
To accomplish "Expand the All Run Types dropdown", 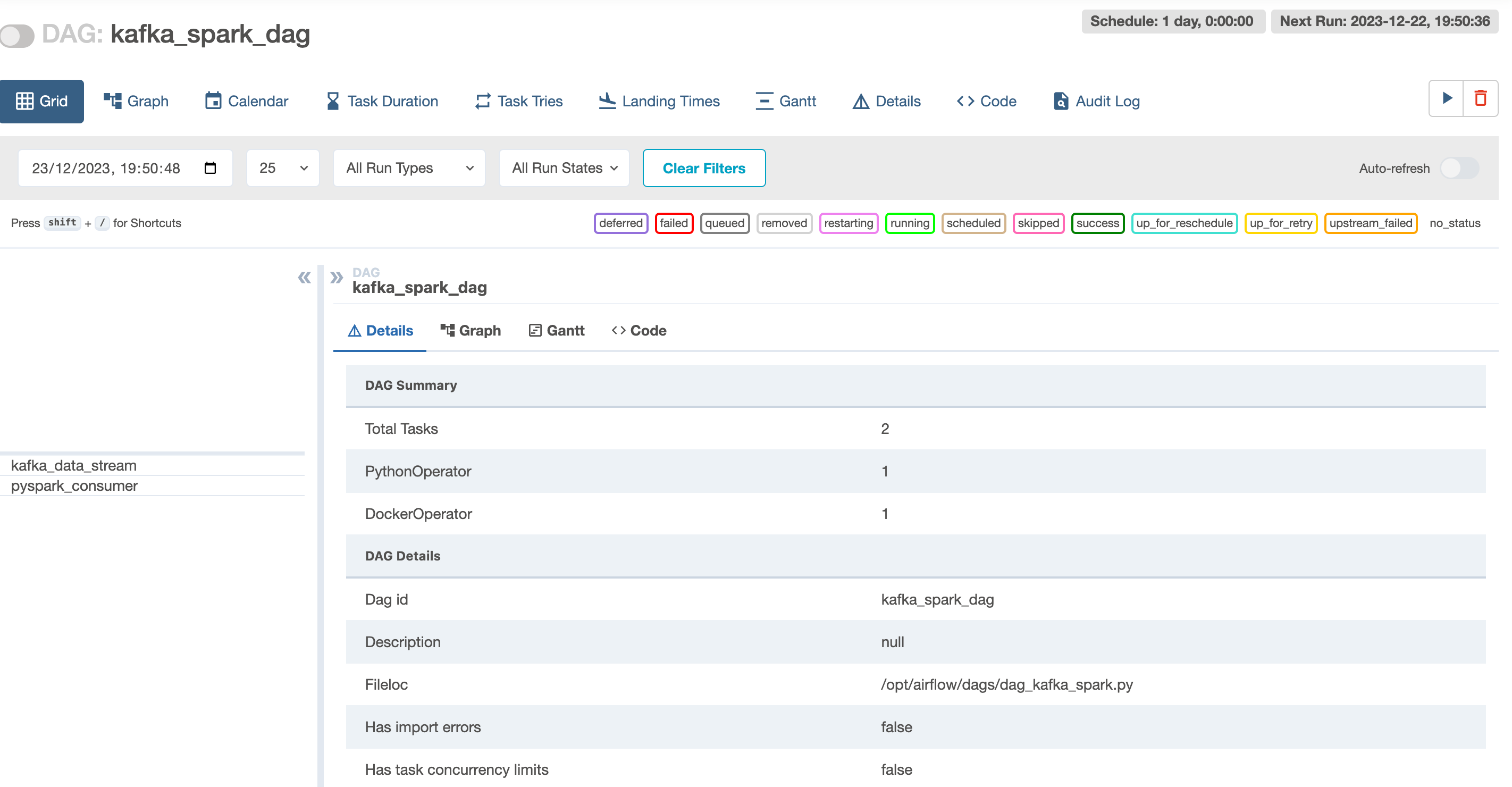I will 409,169.
